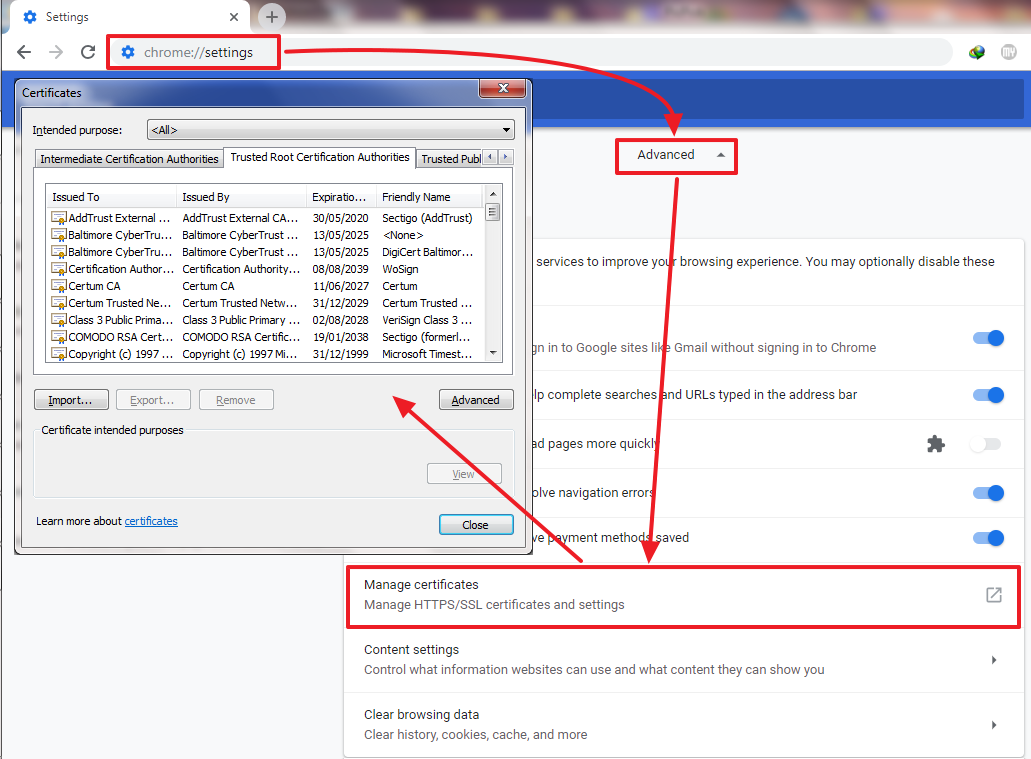Click the Close button in Certificates dialog
This screenshot has height=759, width=1031.
[x=475, y=525]
